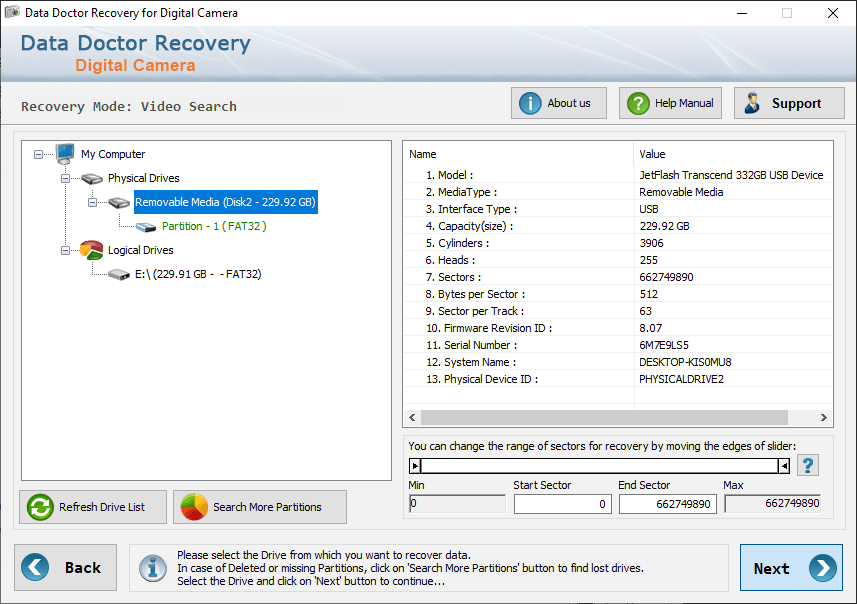Screen dimensions: 857x604
Task: Select the My Computer tree label
Action: [x=113, y=154]
